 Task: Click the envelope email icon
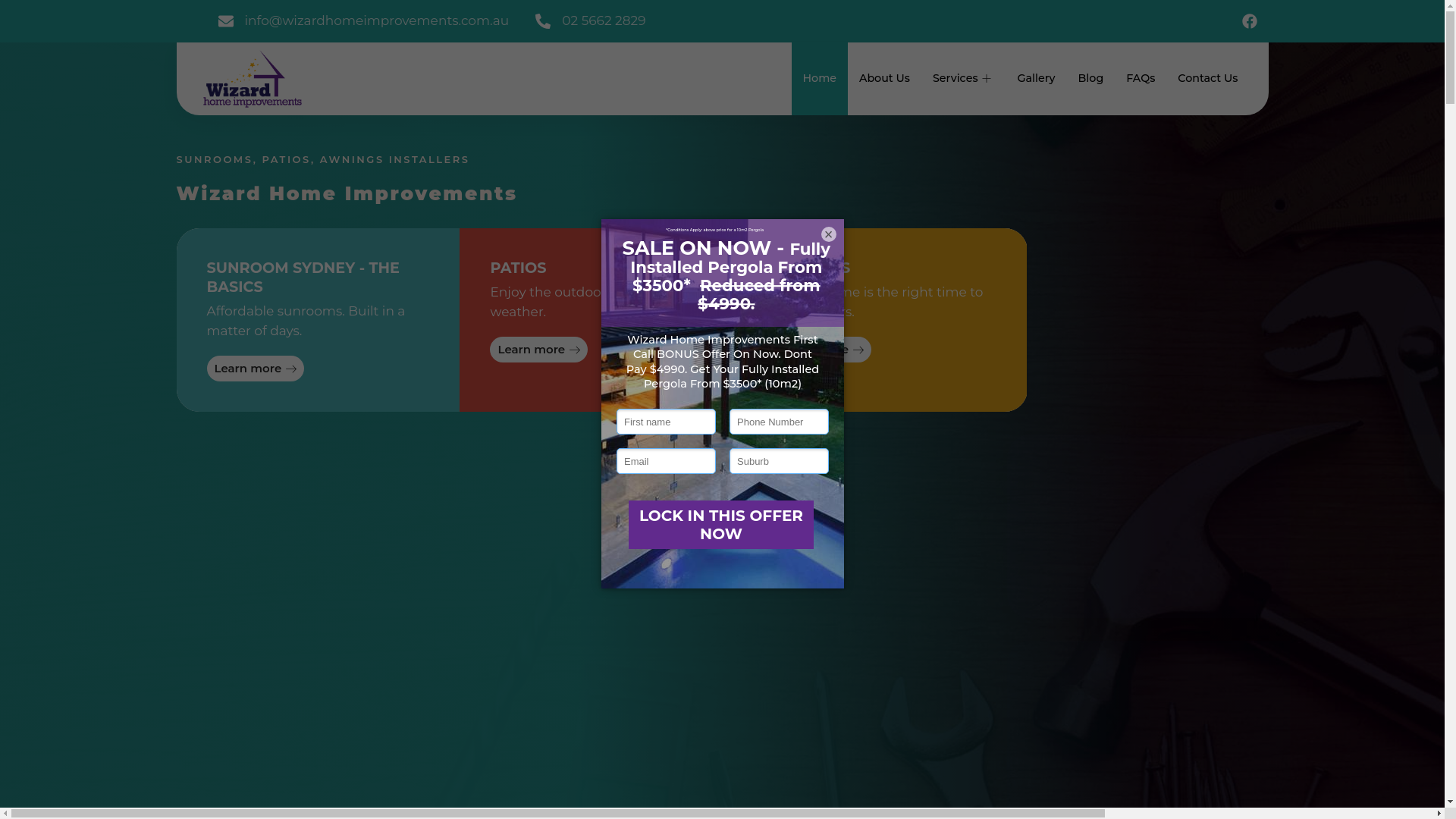click(226, 21)
